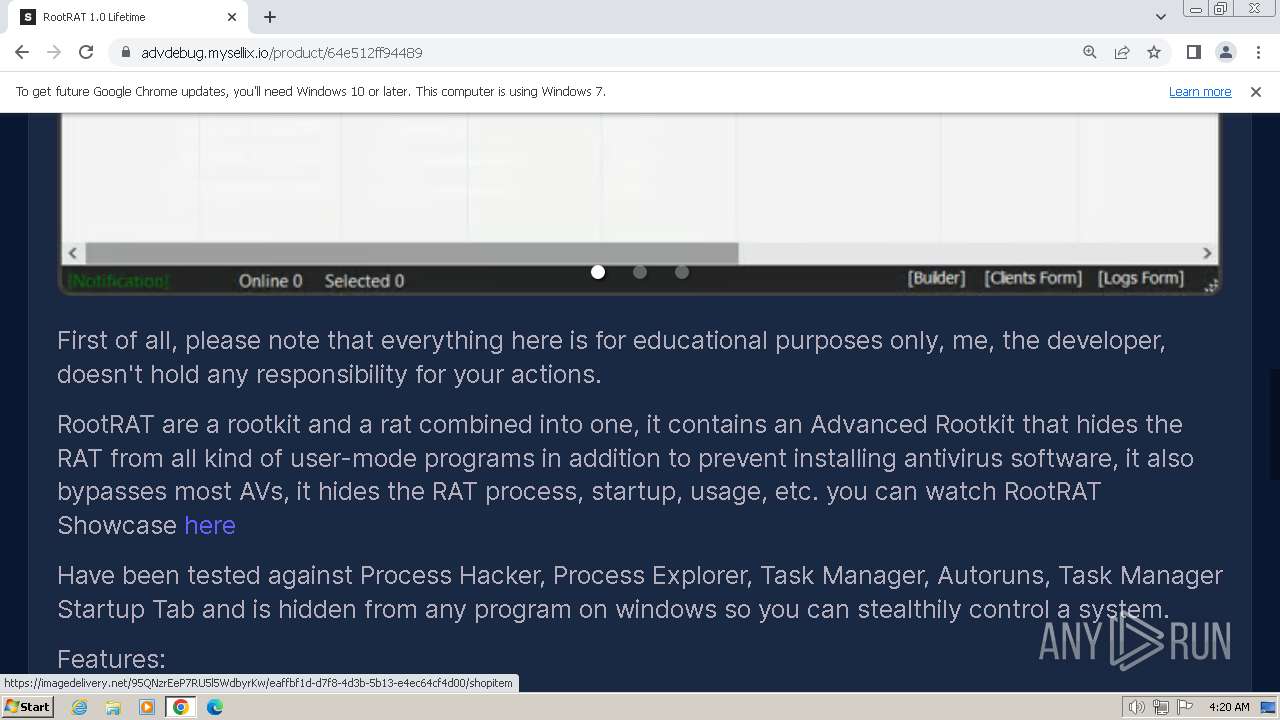Viewport: 1280px width, 720px height.
Task: Open the Chrome profile avatar
Action: point(1226,52)
